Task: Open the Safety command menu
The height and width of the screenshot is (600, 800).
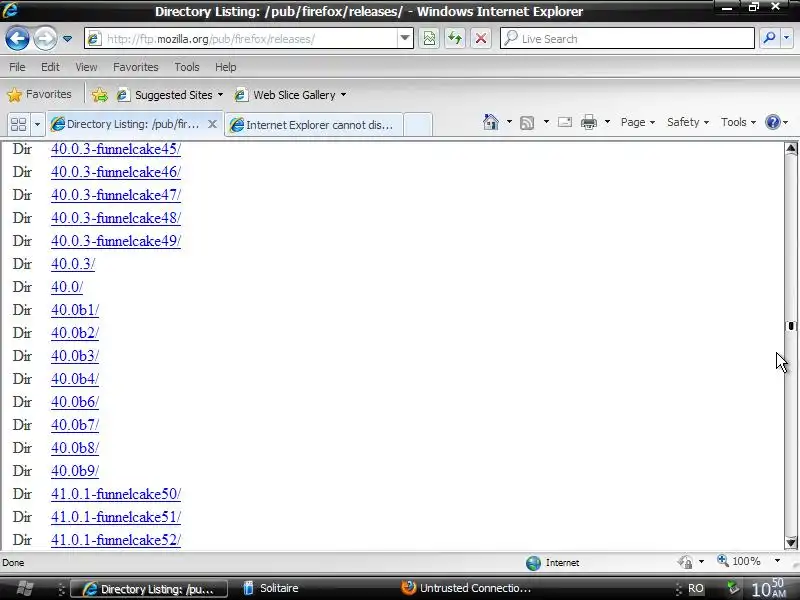Action: [687, 122]
